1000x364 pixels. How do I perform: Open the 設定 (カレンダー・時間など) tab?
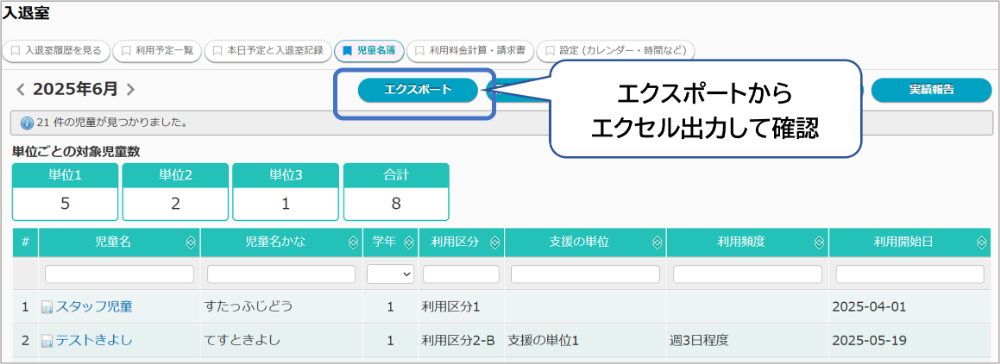click(x=615, y=50)
